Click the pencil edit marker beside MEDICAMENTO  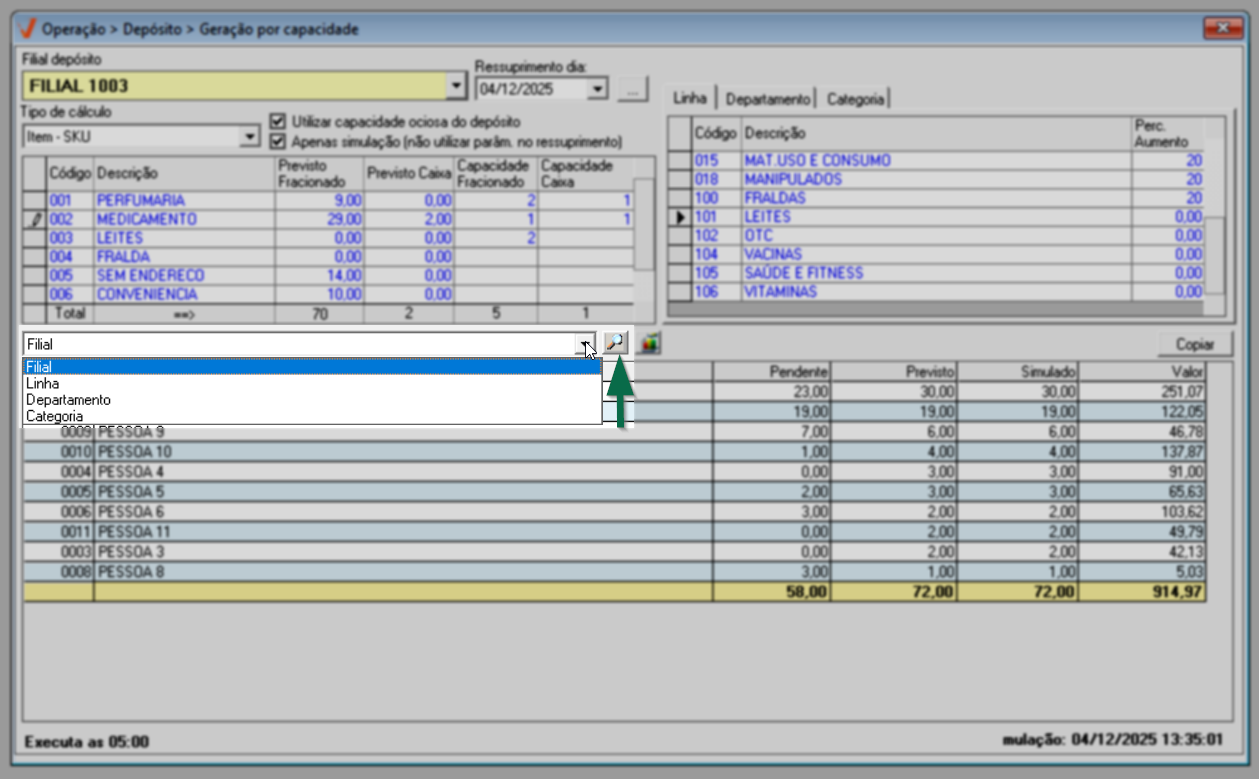click(36, 219)
